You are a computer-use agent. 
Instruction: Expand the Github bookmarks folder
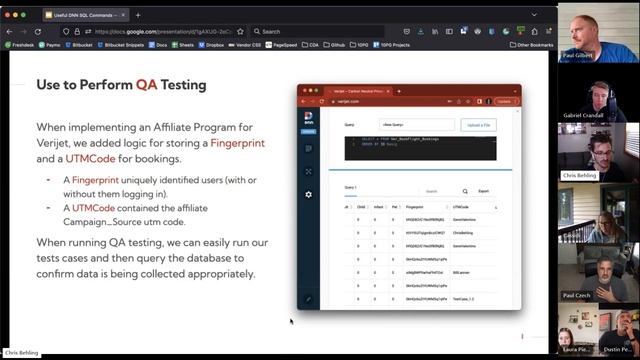(334, 45)
